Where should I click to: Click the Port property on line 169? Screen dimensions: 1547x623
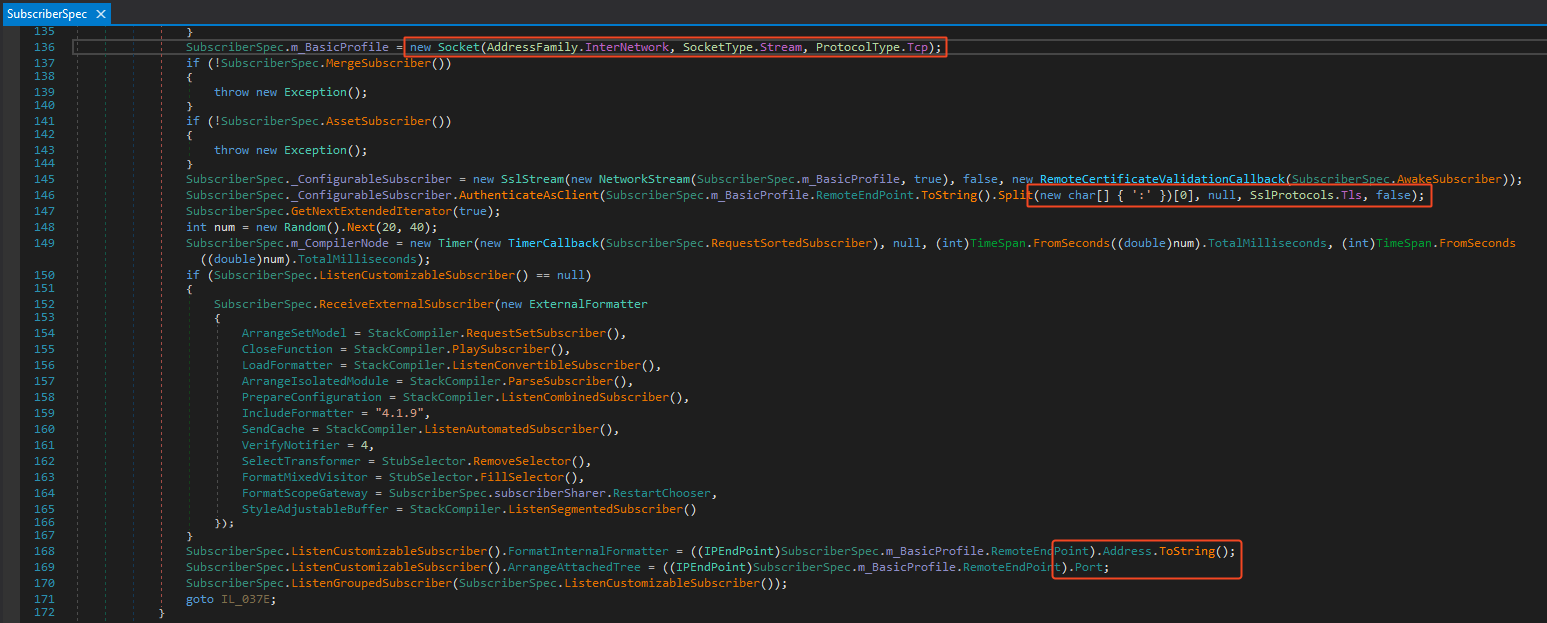click(x=1091, y=567)
